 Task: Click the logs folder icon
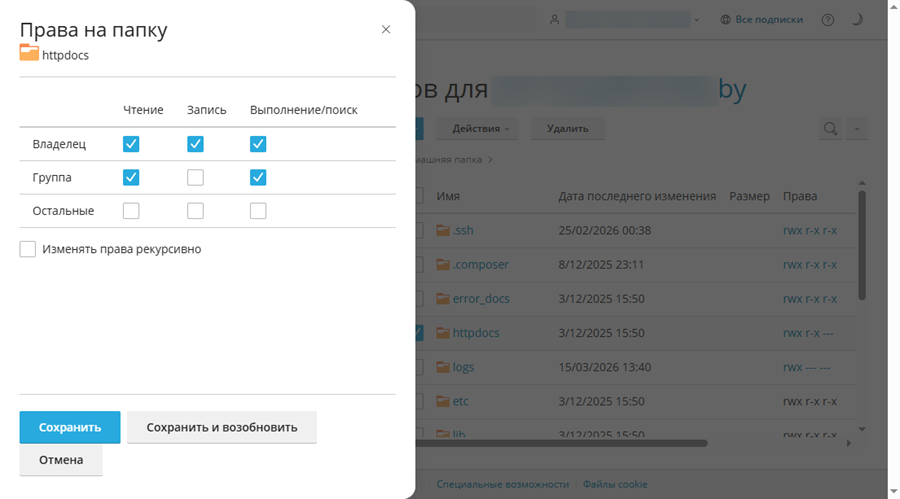click(x=444, y=367)
